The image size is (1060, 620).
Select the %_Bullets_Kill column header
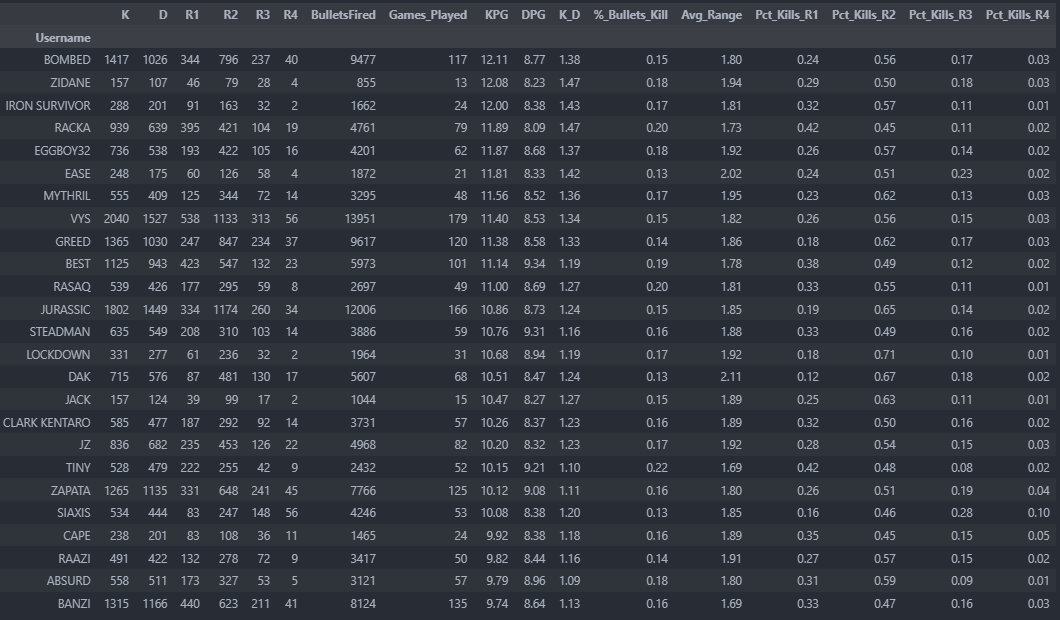[630, 15]
